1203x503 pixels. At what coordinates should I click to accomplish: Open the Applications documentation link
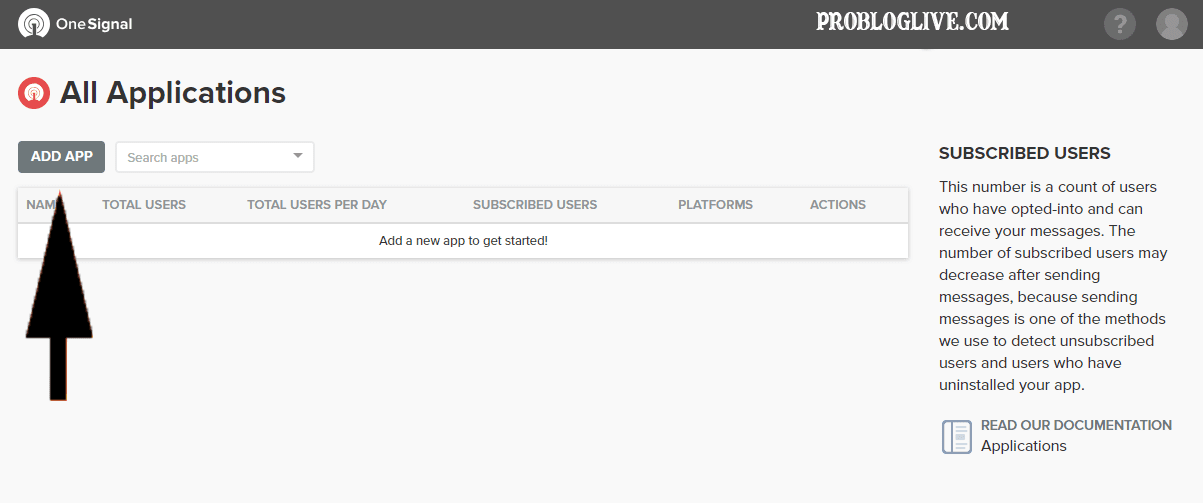tap(1024, 446)
